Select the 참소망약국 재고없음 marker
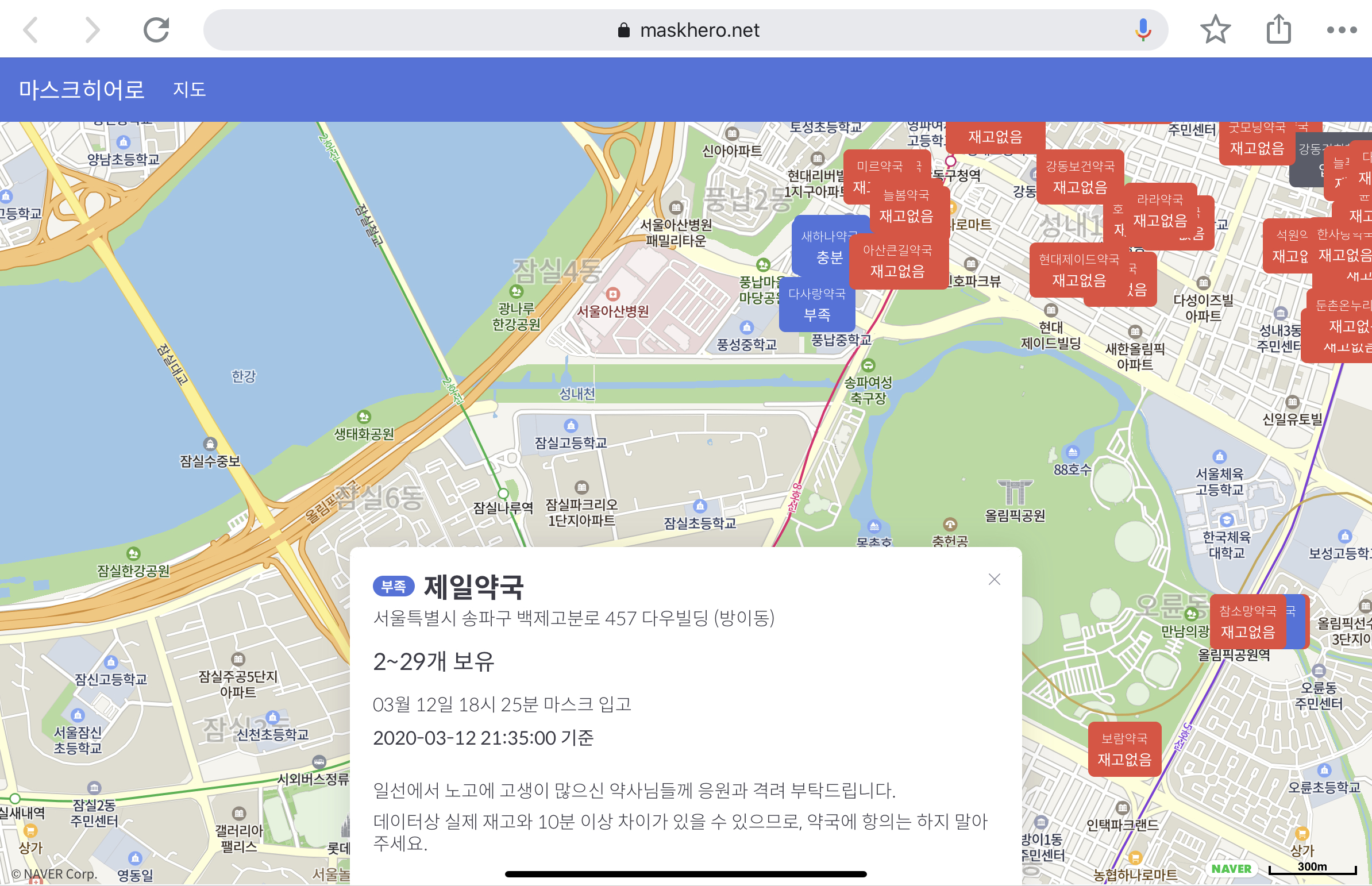This screenshot has height=886, width=1372. (1248, 621)
